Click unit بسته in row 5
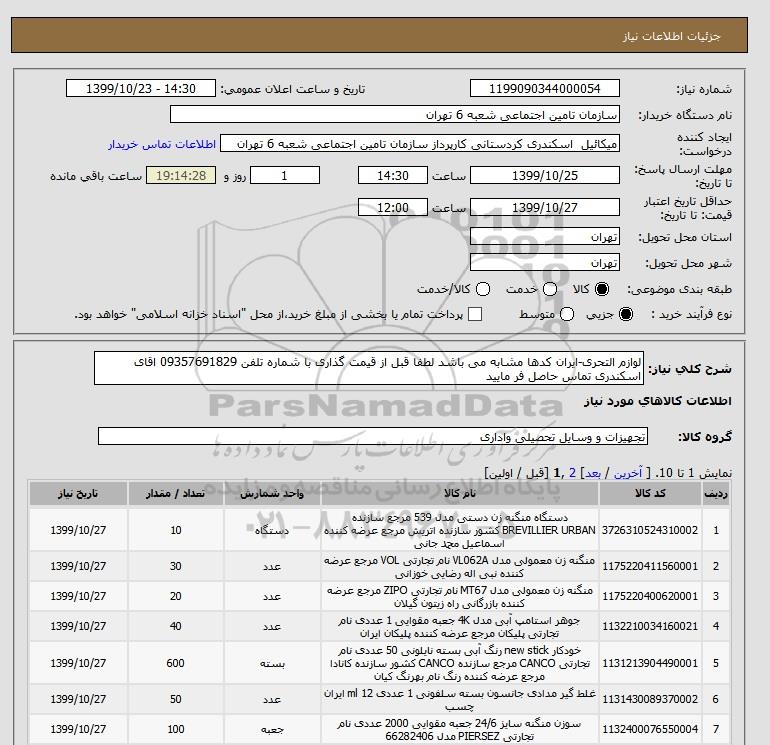This screenshot has height=745, width=770. (x=272, y=663)
